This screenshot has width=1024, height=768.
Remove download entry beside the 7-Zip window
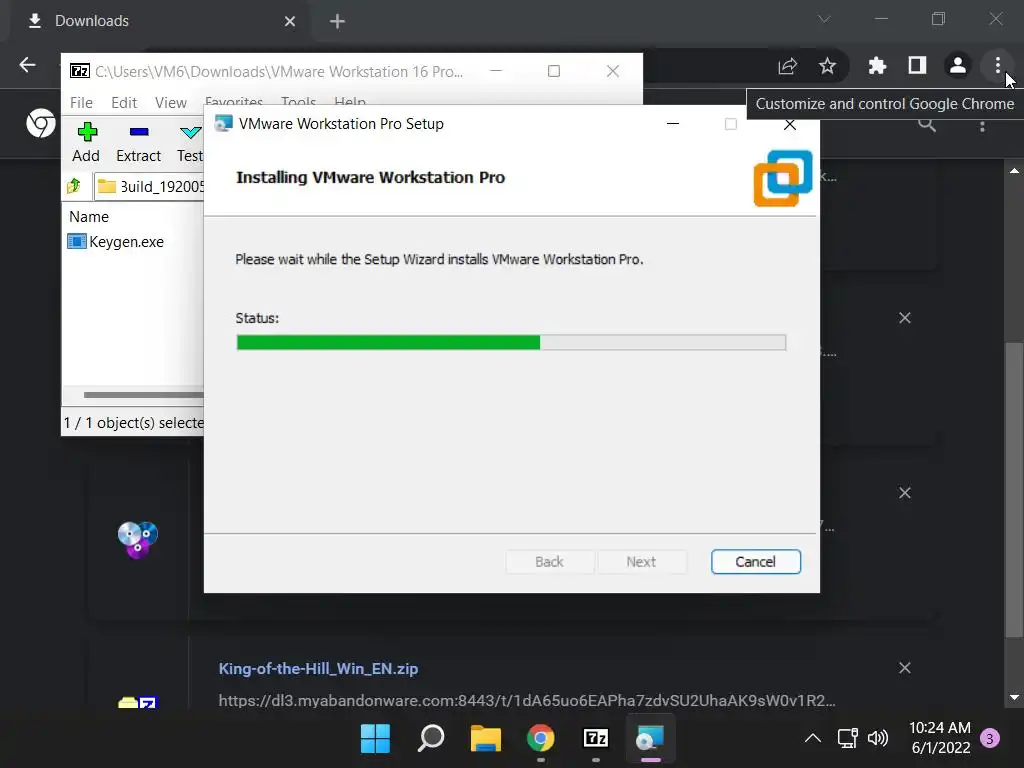pos(904,317)
